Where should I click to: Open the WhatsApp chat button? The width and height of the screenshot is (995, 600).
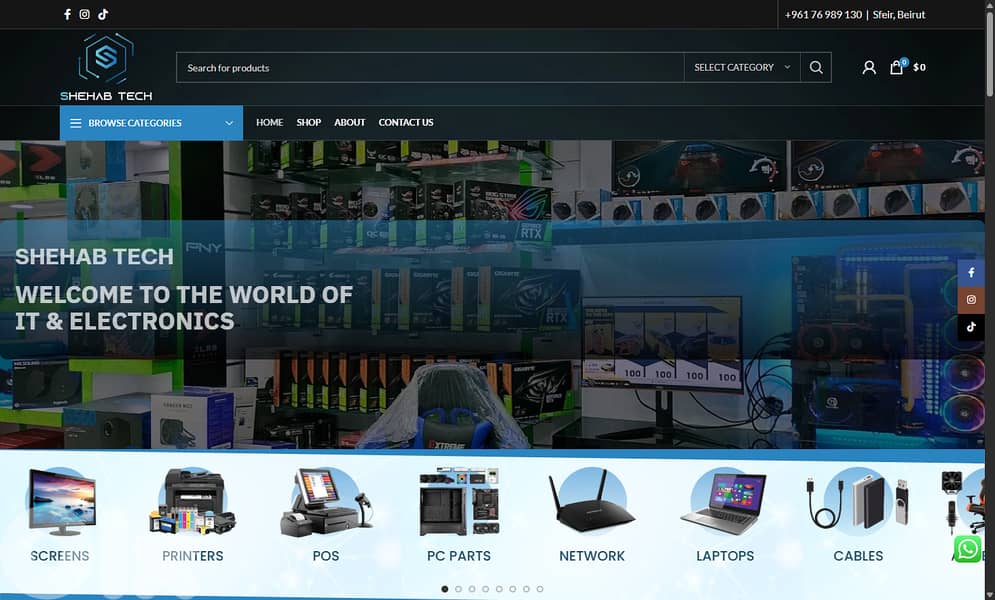tap(967, 549)
